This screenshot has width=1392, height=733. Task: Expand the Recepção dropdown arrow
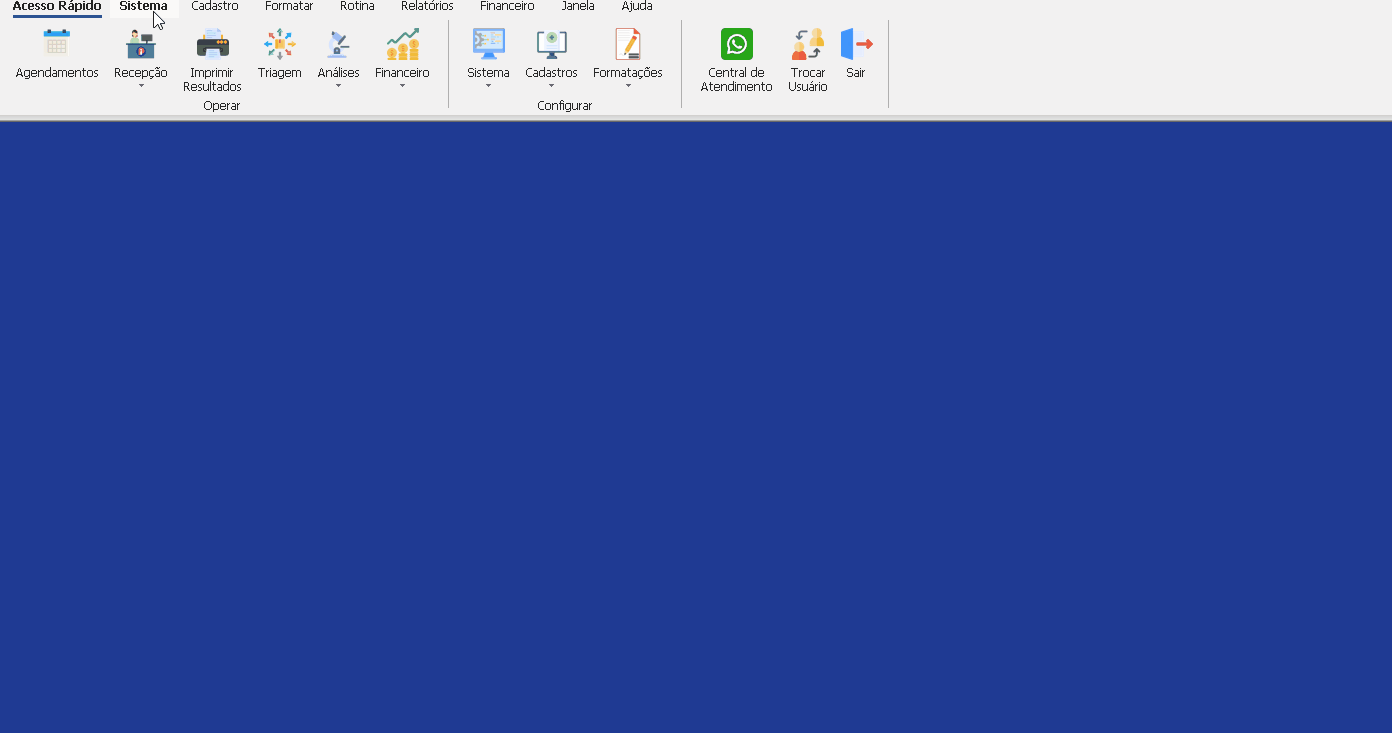click(141, 86)
